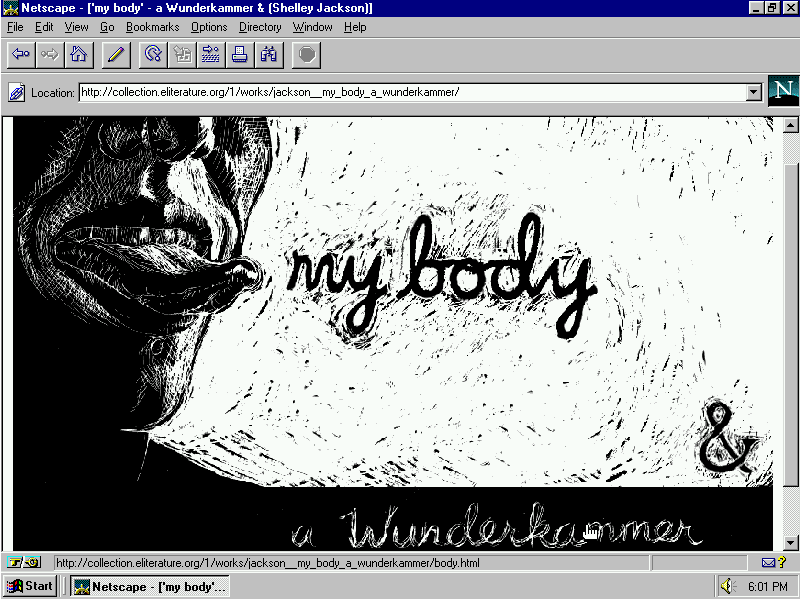Click the scroll down arrow
Viewport: 800px width, 600px height.
(x=790, y=542)
